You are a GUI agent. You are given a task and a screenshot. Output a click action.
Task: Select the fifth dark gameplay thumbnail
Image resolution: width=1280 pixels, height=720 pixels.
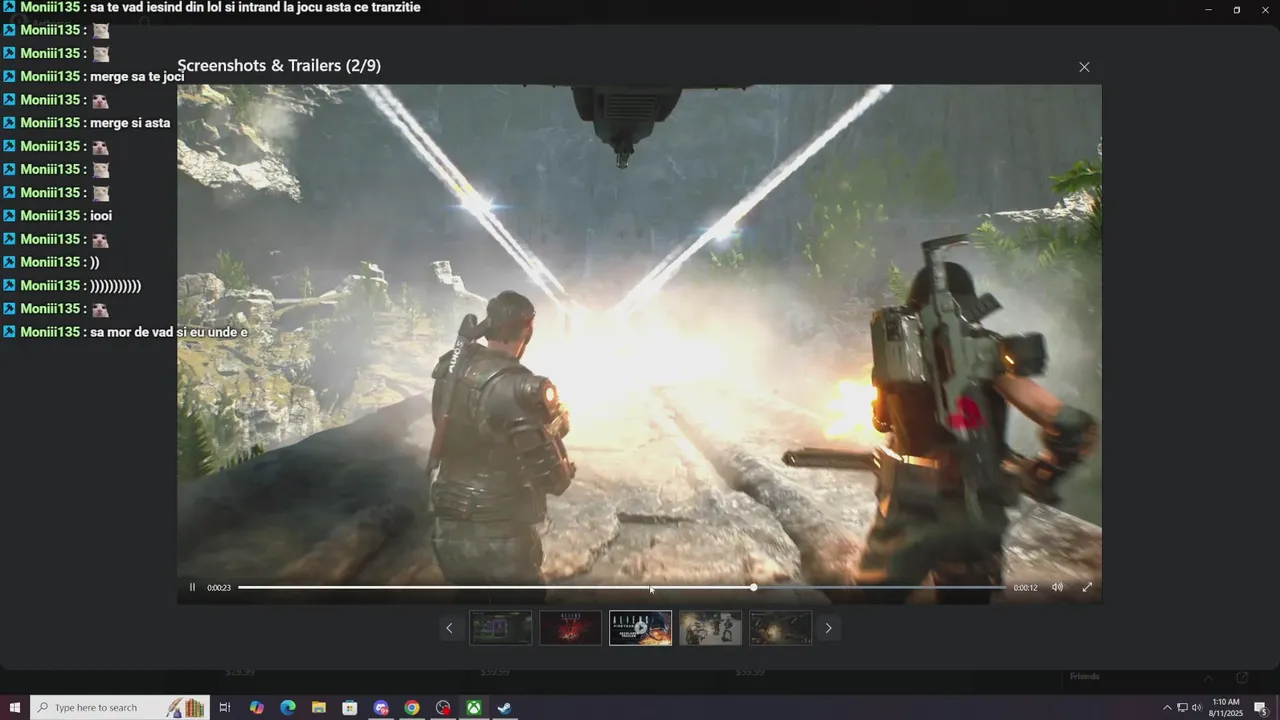pyautogui.click(x=781, y=628)
